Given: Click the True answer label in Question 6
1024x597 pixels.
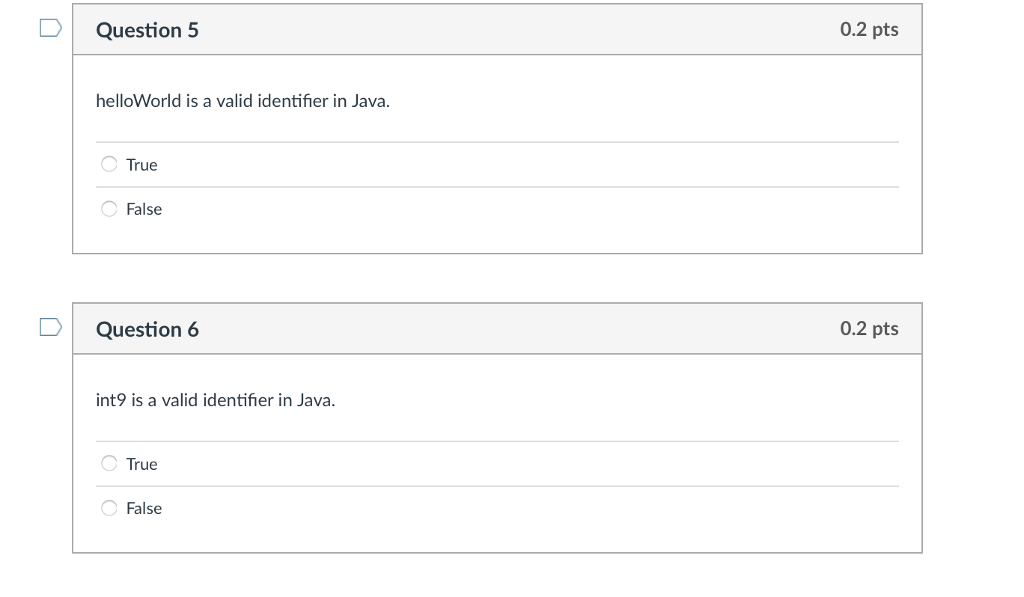Looking at the screenshot, I should coord(142,464).
